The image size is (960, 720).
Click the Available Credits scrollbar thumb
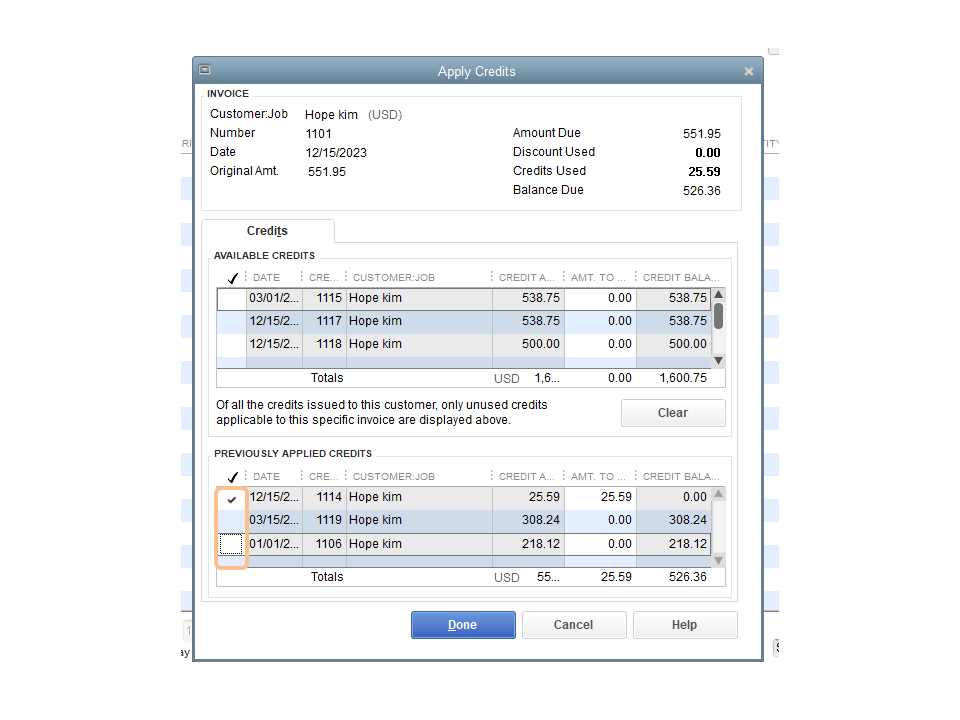tap(719, 316)
